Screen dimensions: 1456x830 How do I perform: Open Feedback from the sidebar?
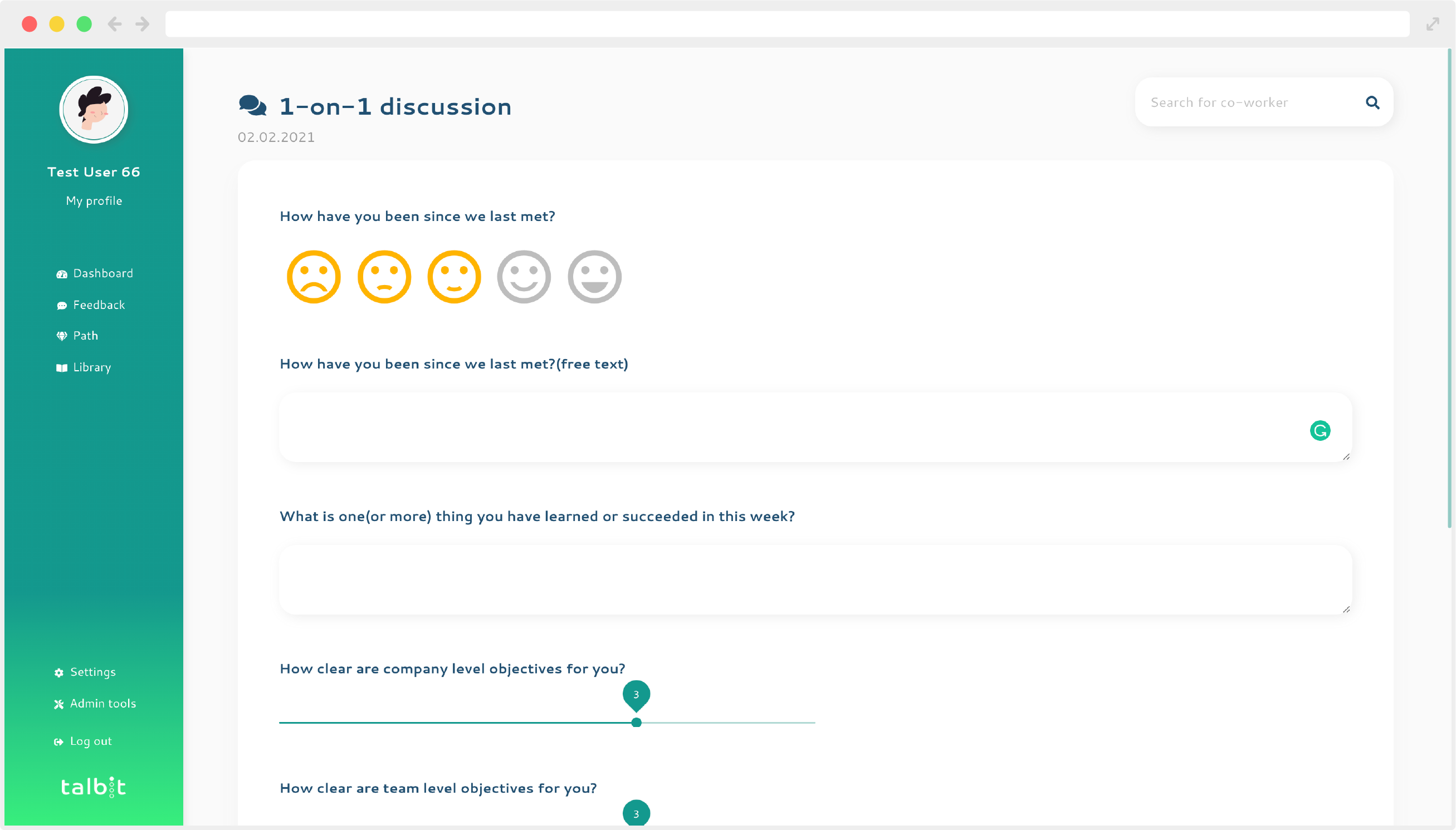coord(99,305)
